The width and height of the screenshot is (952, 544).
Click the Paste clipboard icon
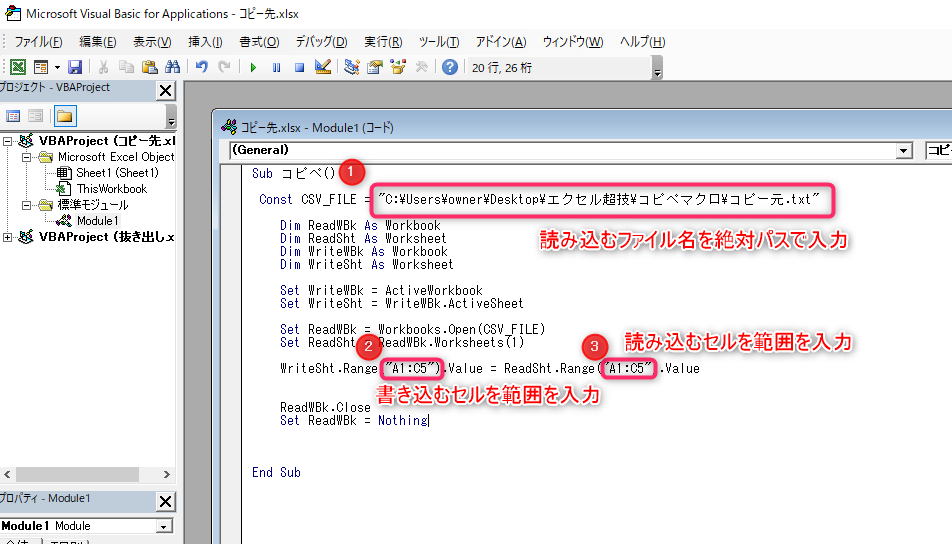click(x=149, y=67)
